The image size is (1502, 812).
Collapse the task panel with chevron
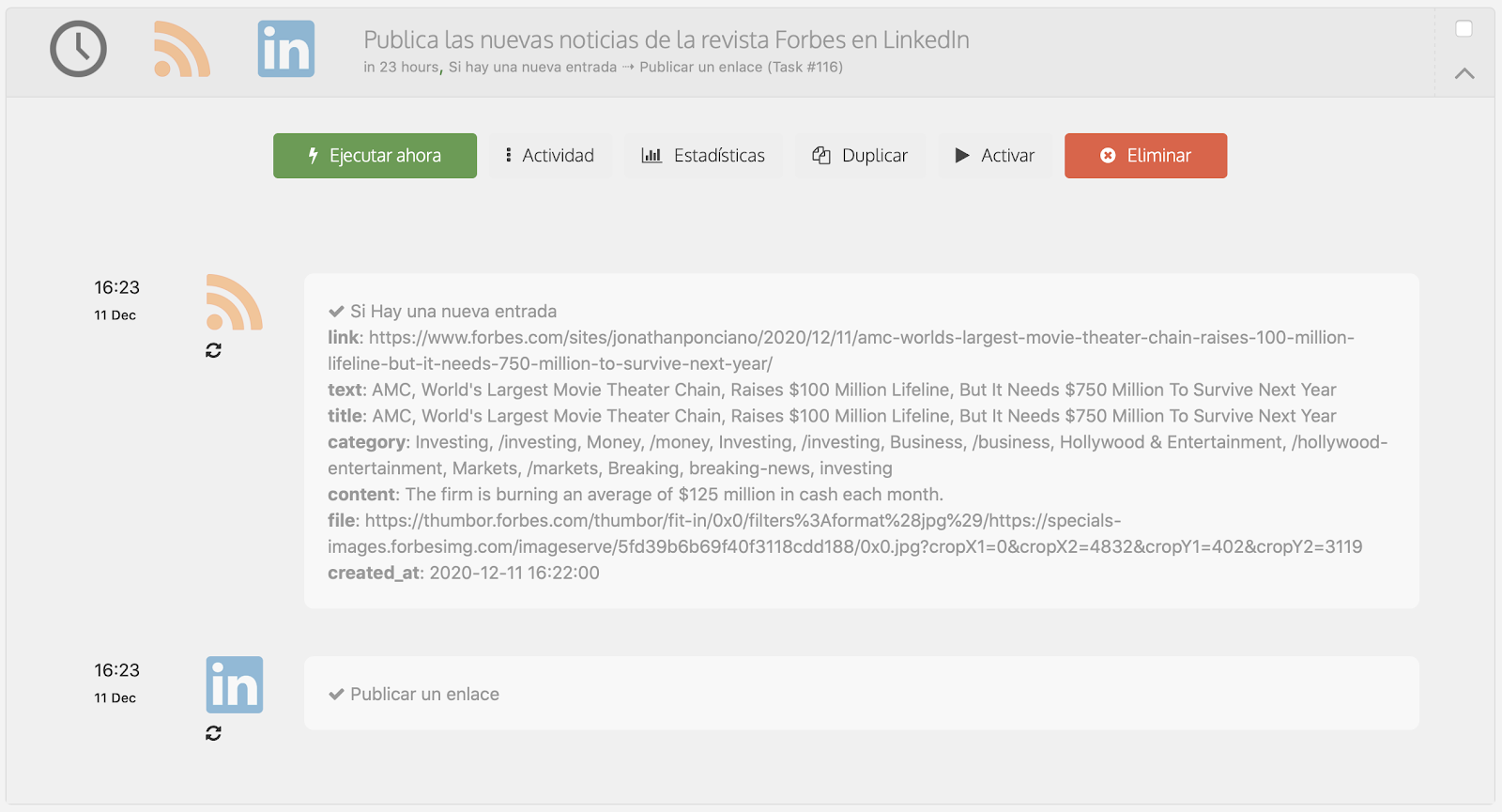[x=1464, y=73]
